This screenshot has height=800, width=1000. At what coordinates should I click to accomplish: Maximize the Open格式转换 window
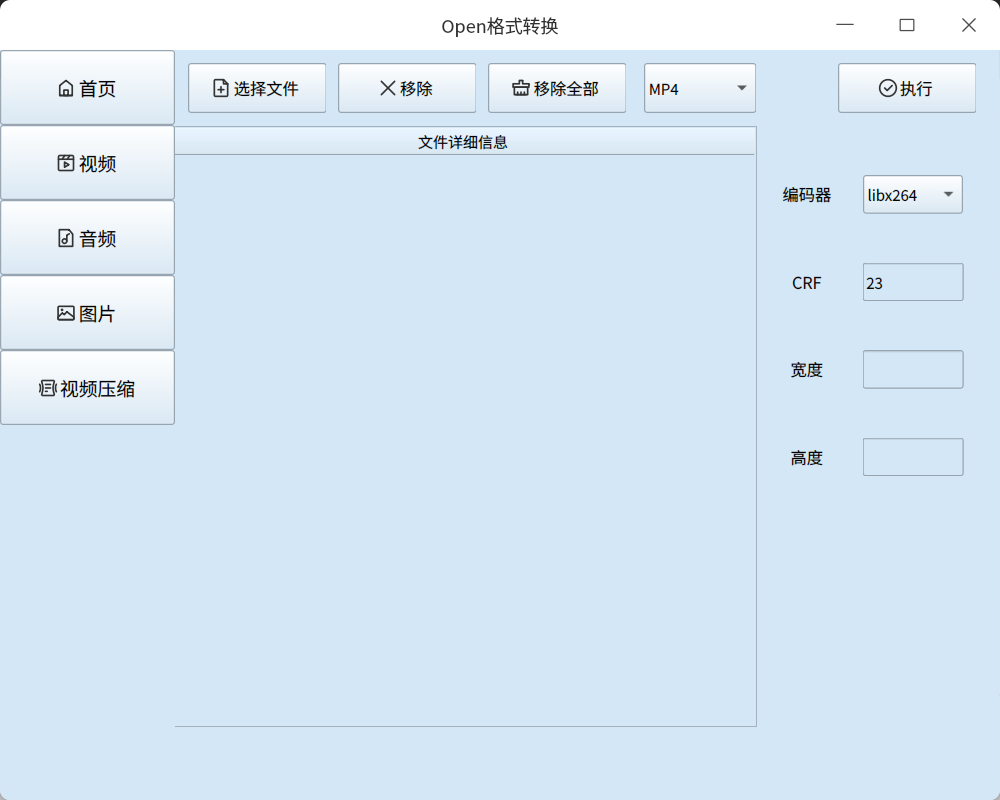[907, 25]
